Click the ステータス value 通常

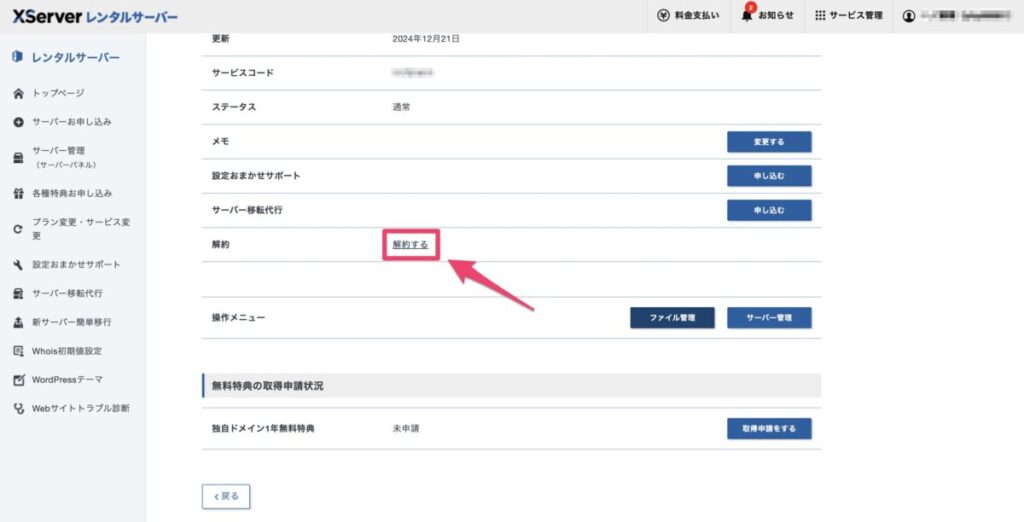(x=402, y=107)
